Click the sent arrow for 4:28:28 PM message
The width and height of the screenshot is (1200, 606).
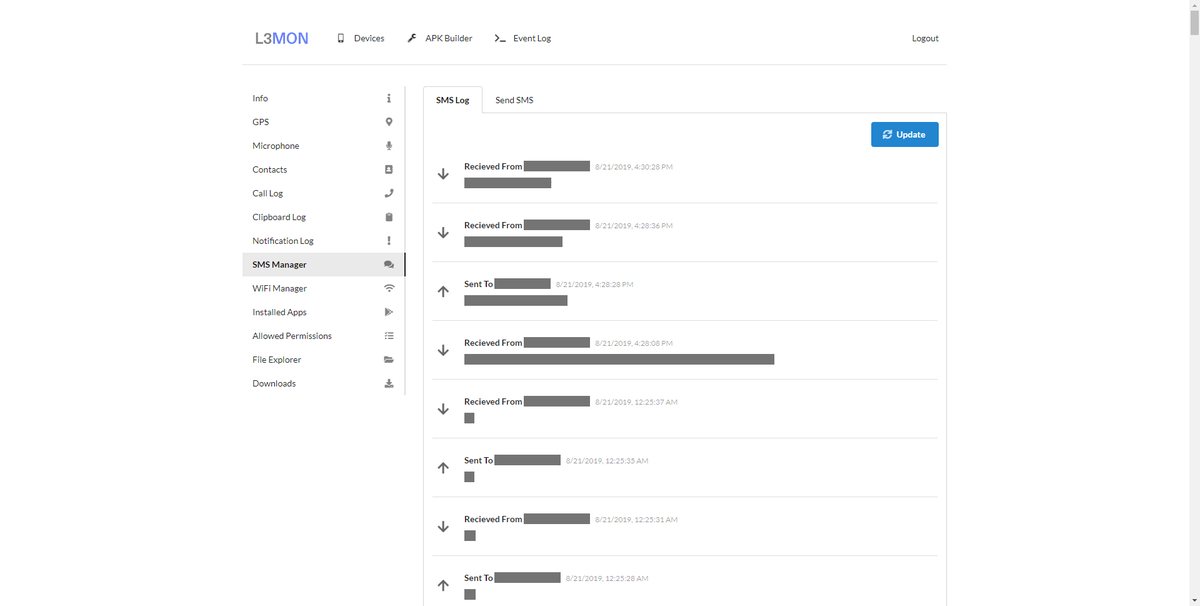pyautogui.click(x=443, y=292)
